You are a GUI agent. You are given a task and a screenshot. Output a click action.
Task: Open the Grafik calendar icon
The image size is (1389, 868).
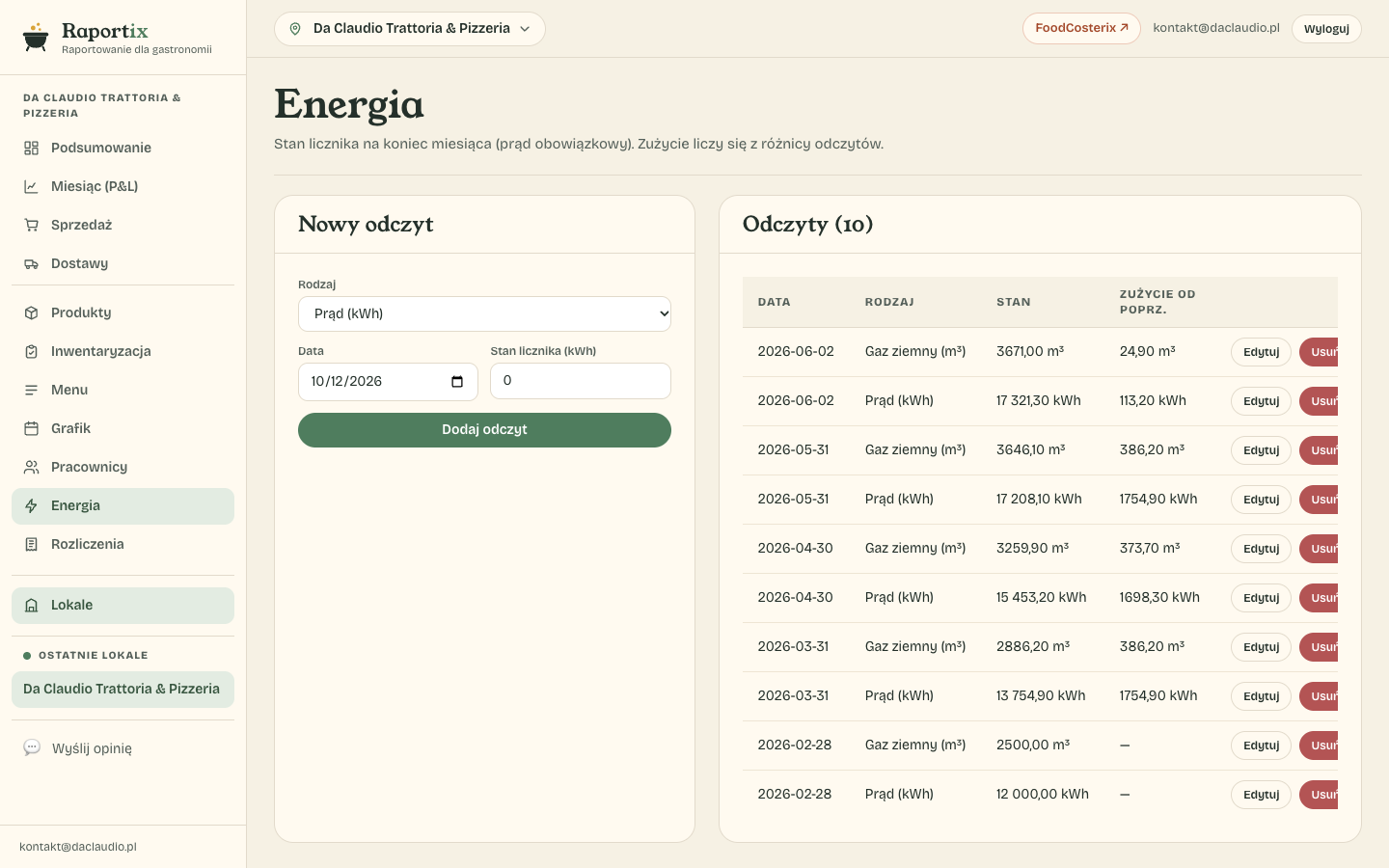31,428
